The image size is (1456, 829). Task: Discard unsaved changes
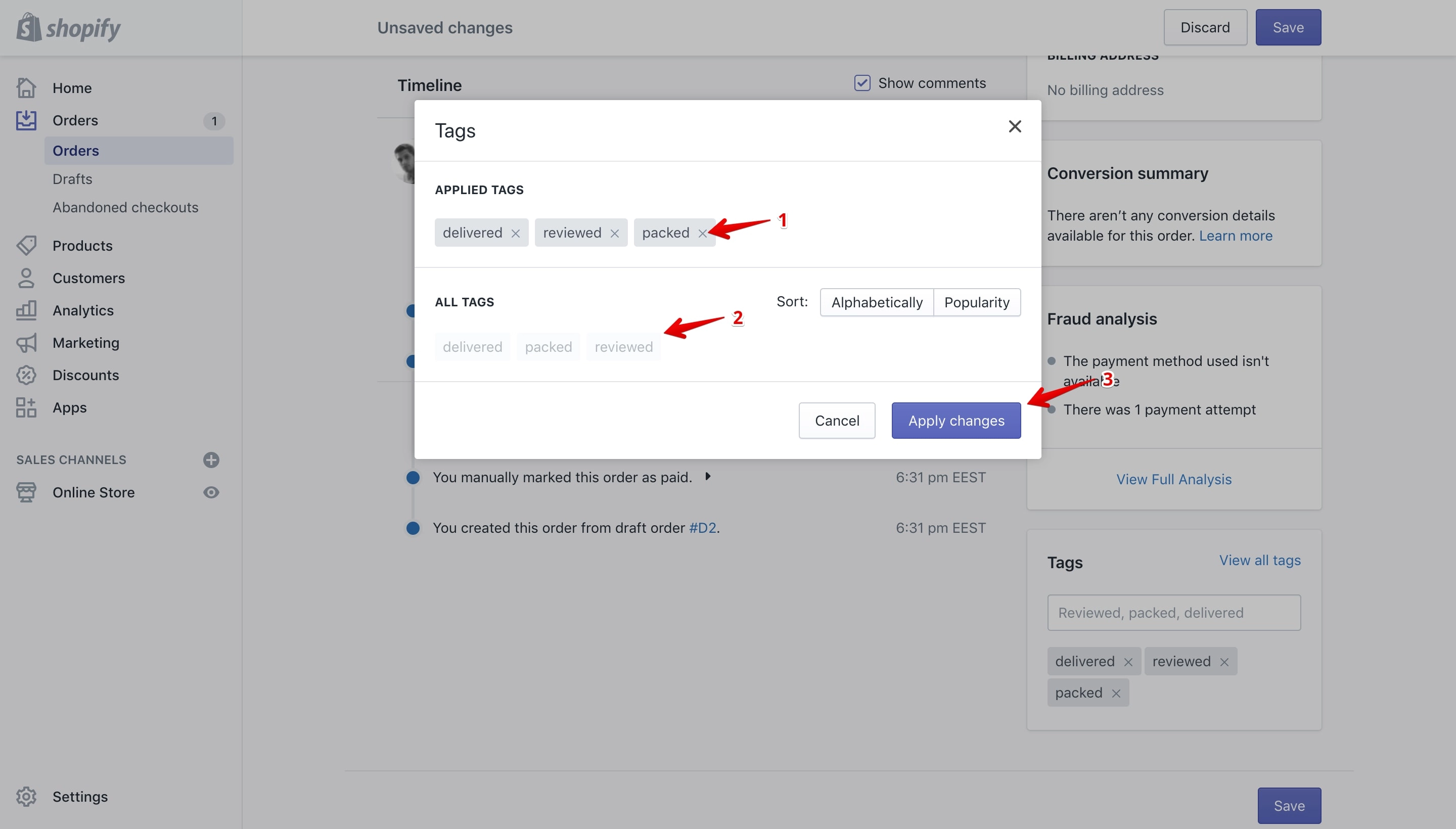[x=1205, y=27]
